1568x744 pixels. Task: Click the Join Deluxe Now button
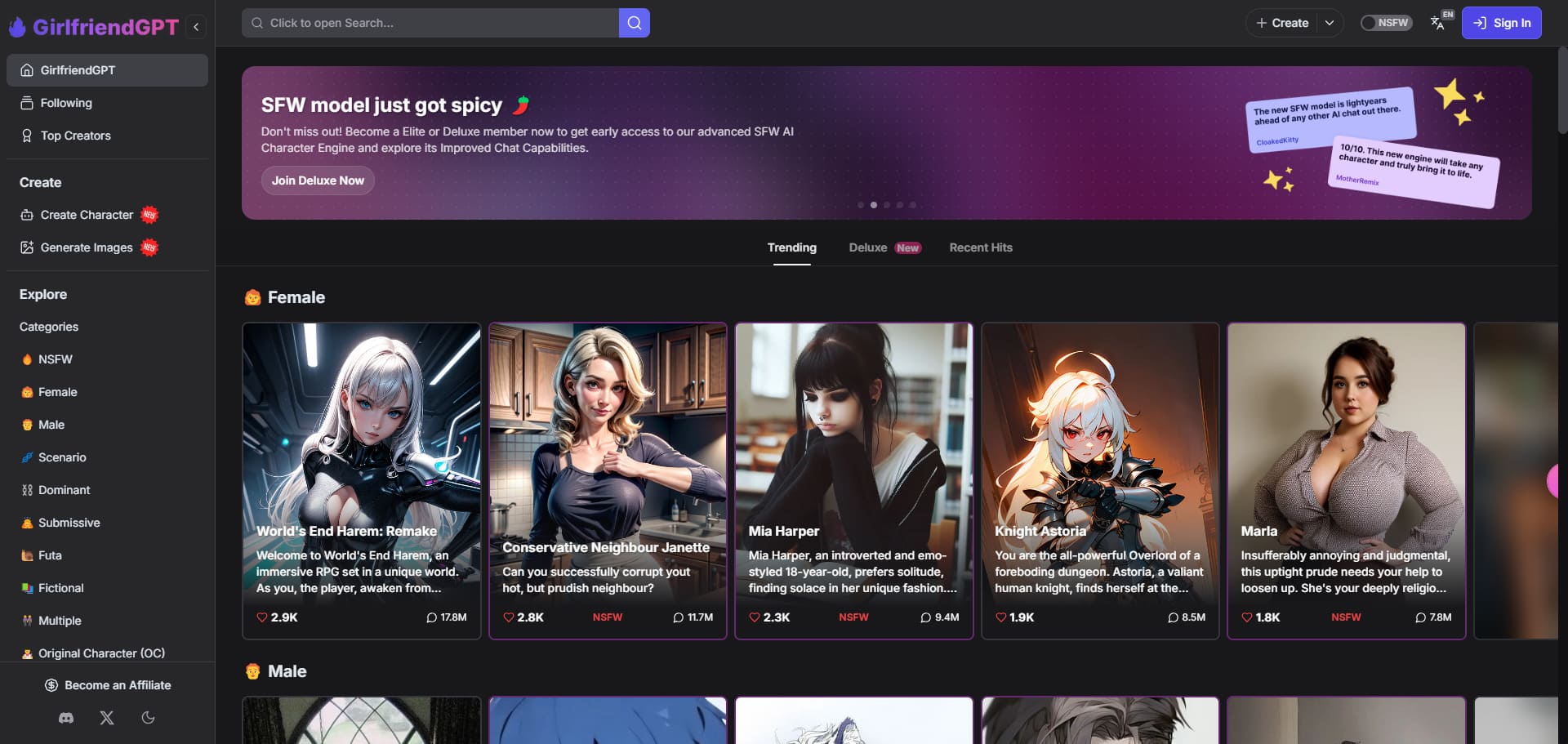(318, 180)
